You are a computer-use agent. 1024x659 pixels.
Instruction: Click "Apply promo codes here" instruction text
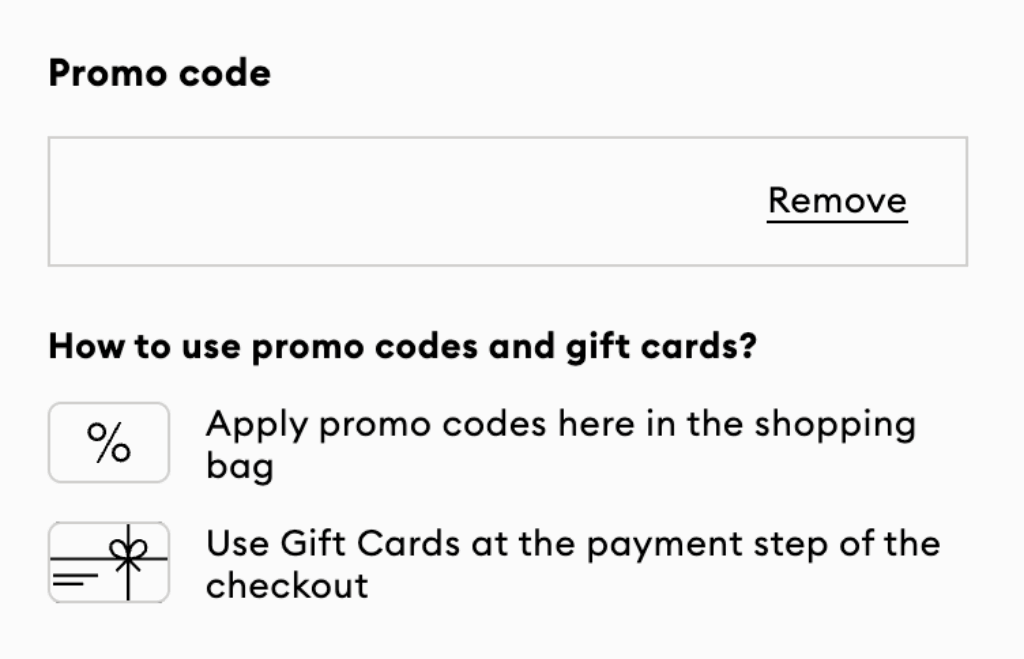(x=561, y=444)
